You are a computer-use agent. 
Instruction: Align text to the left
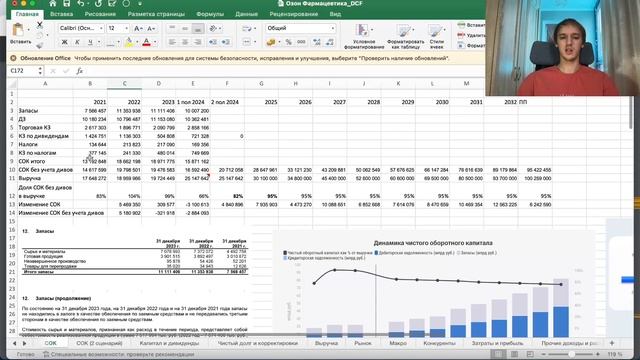(x=172, y=42)
